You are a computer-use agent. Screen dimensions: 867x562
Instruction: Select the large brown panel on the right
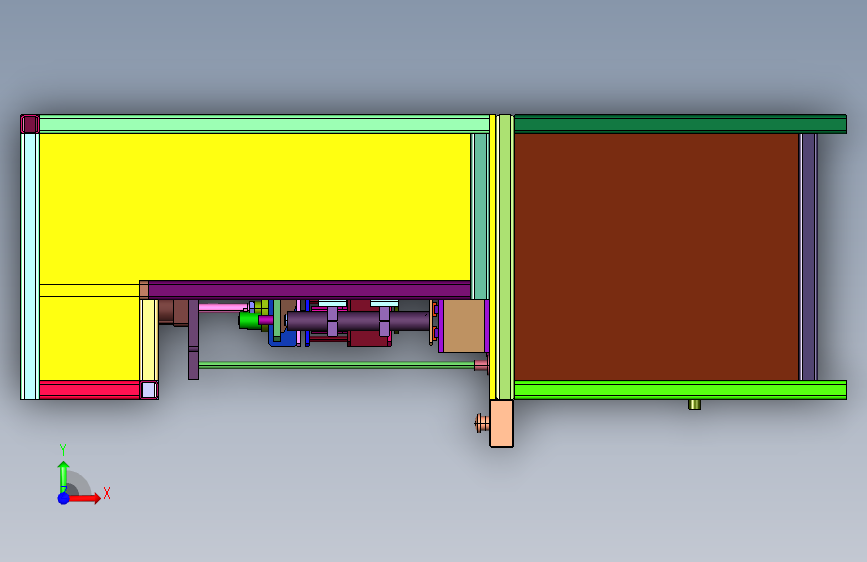pos(656,257)
